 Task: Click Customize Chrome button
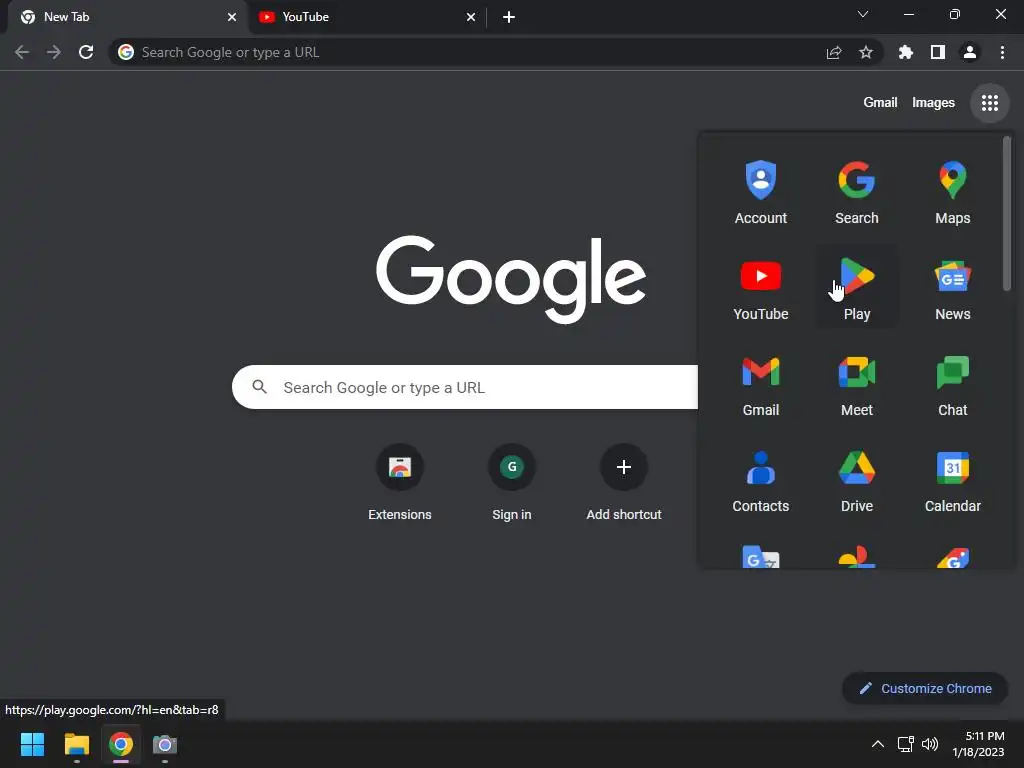coord(925,688)
